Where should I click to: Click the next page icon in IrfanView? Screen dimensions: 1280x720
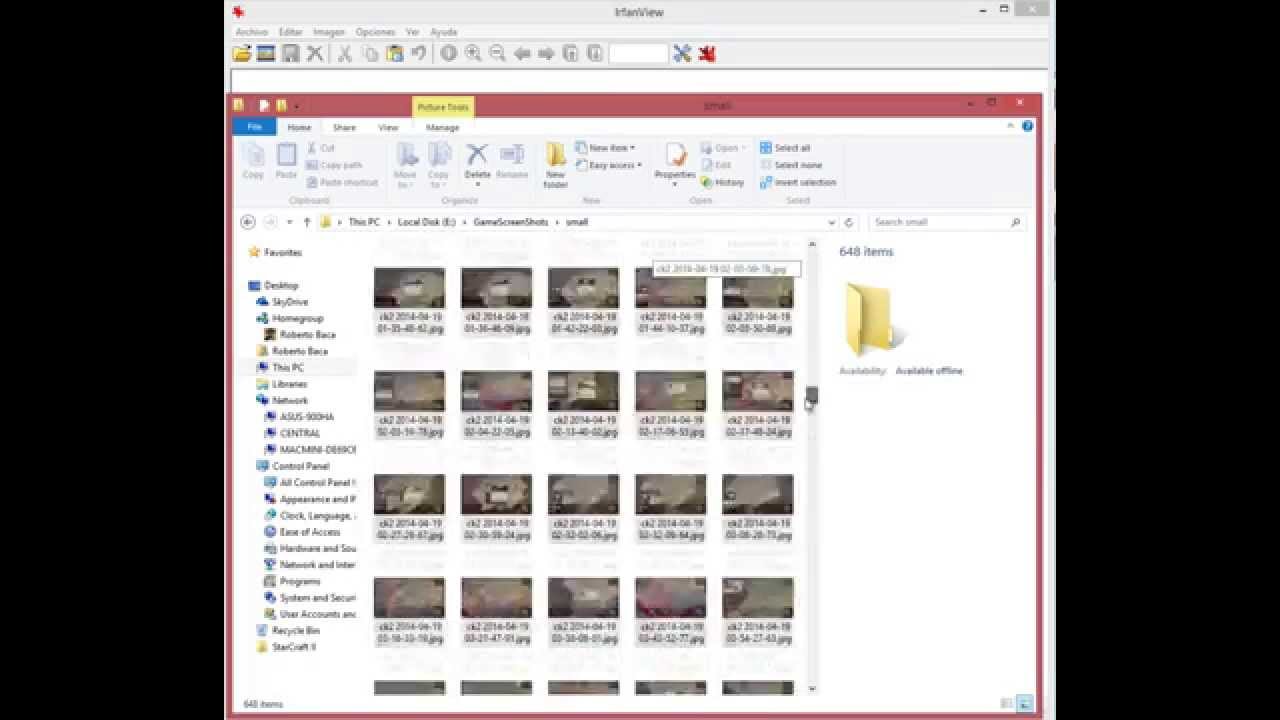click(595, 54)
